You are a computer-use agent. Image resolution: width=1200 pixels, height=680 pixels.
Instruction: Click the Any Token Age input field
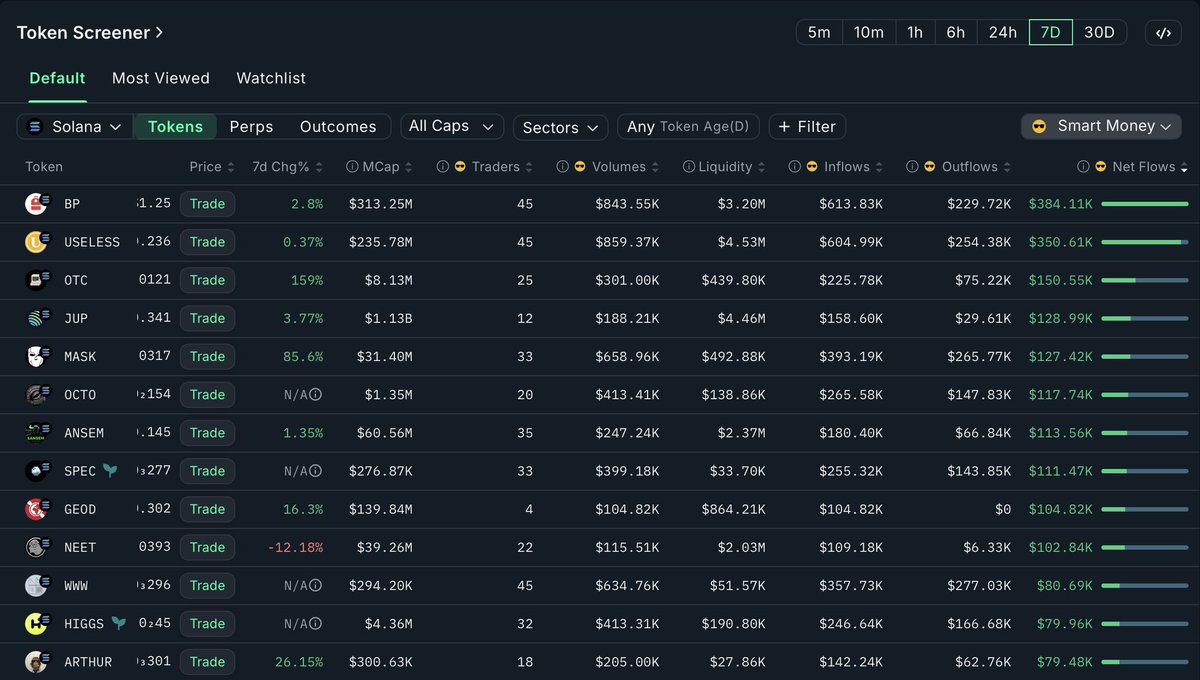coord(688,127)
